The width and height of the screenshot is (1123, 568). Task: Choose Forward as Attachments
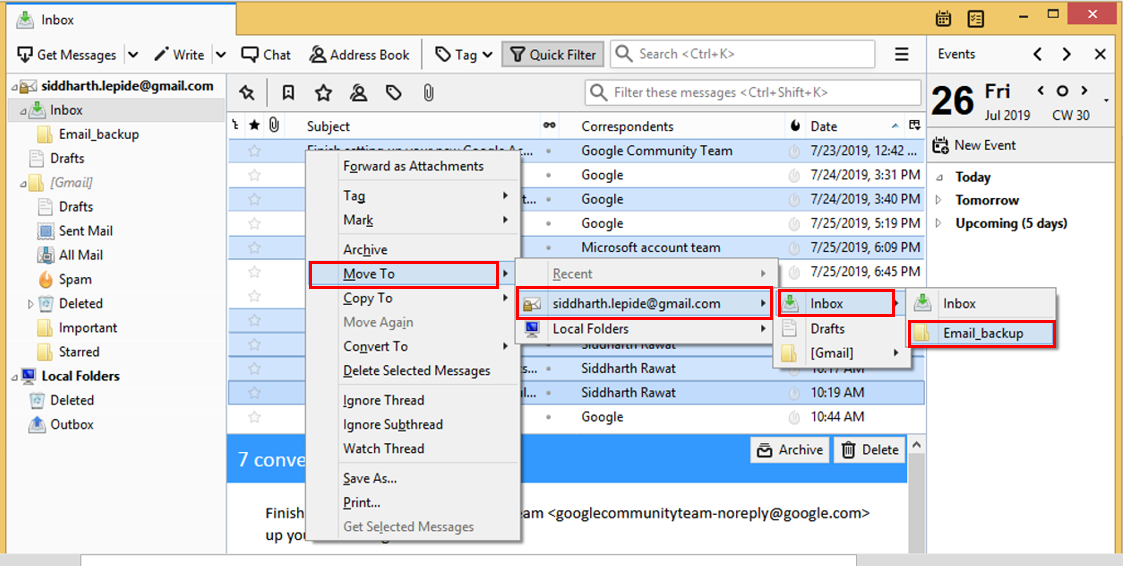point(413,166)
